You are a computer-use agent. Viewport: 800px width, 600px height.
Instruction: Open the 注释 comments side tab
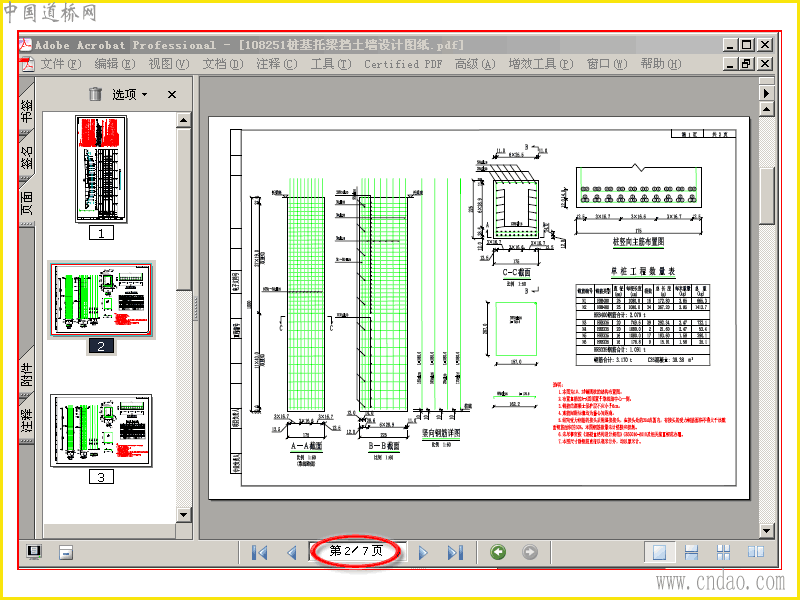coord(27,419)
